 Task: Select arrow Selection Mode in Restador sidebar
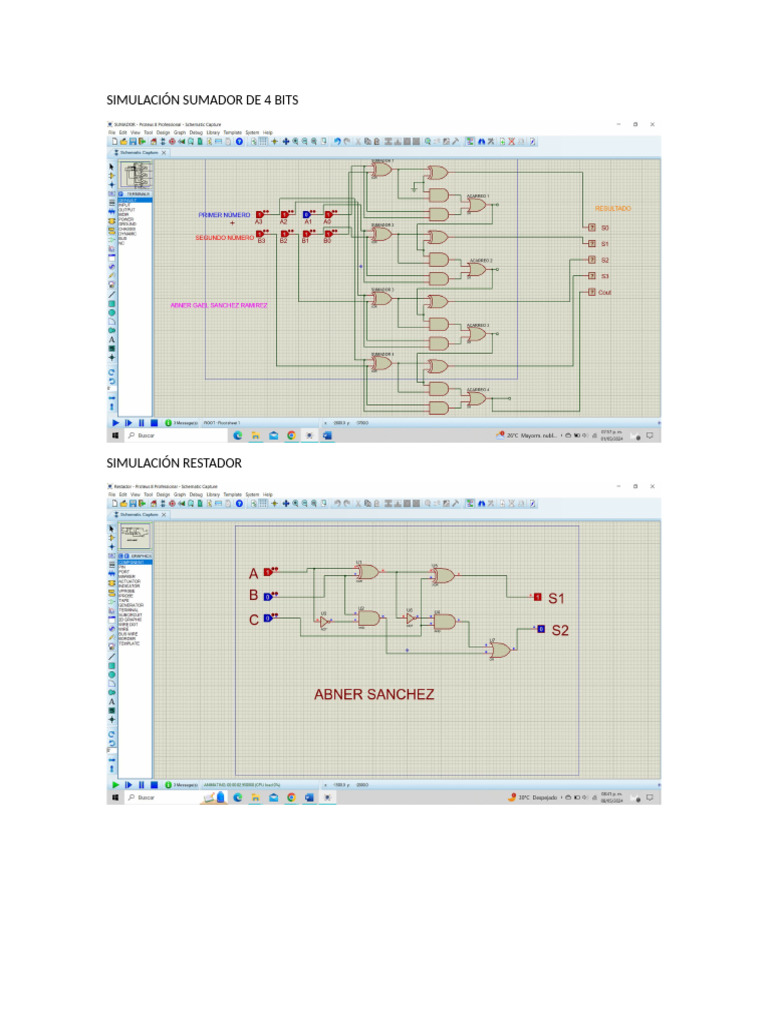[112, 529]
